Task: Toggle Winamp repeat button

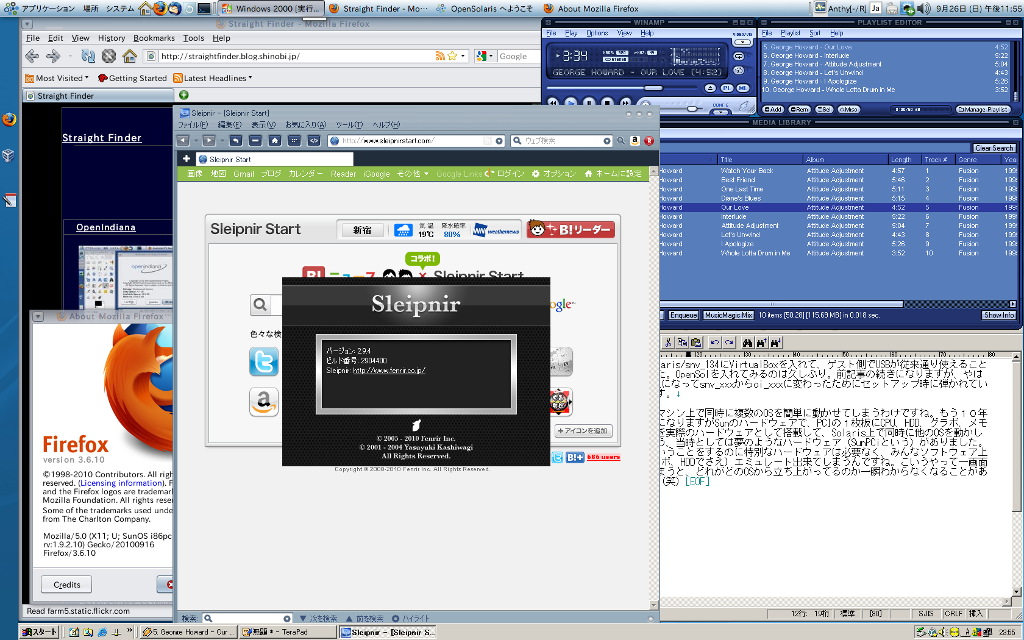Action: 739,56
